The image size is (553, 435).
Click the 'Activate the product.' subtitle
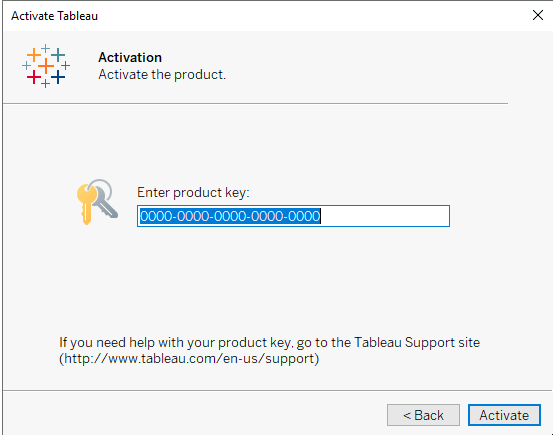click(162, 74)
